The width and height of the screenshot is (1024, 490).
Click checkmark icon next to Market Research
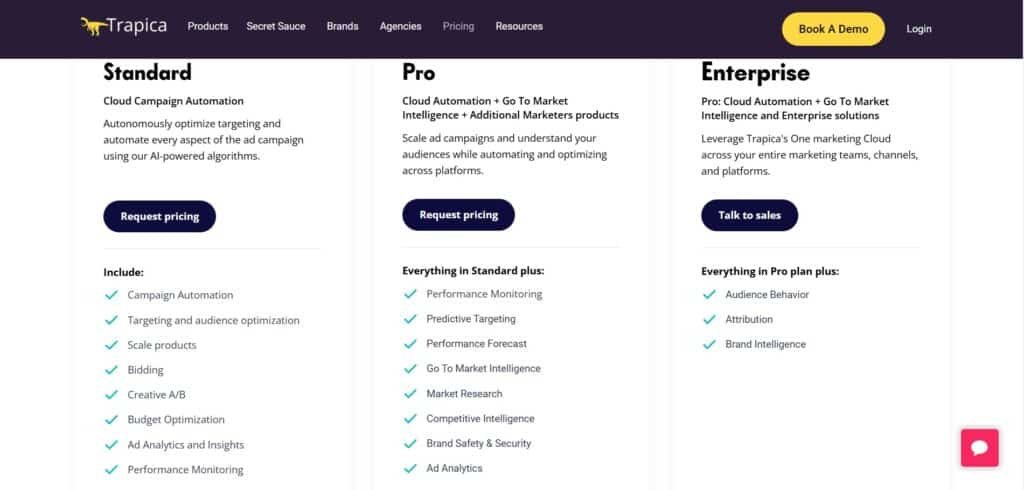[410, 394]
